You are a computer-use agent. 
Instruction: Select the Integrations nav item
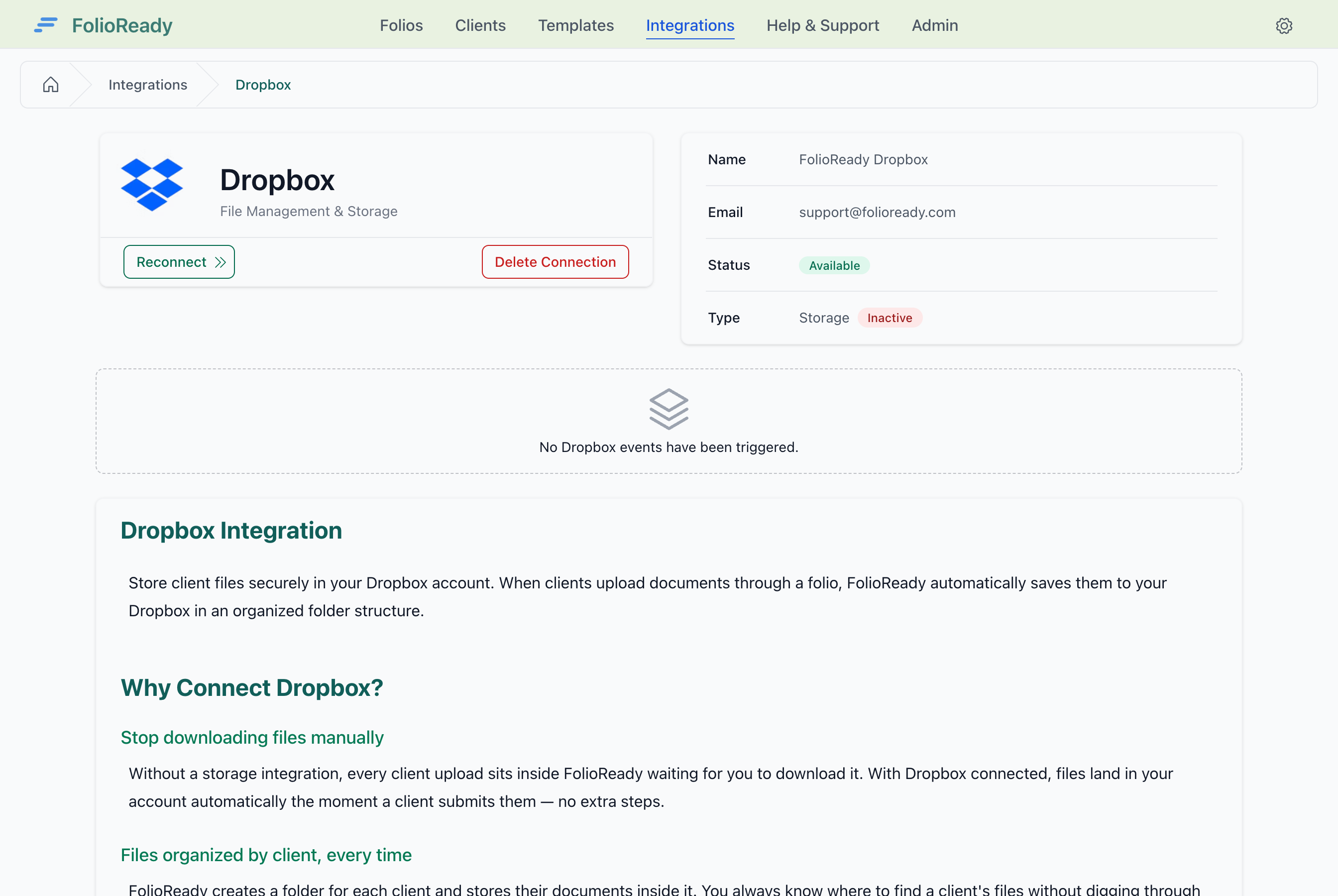pos(689,25)
